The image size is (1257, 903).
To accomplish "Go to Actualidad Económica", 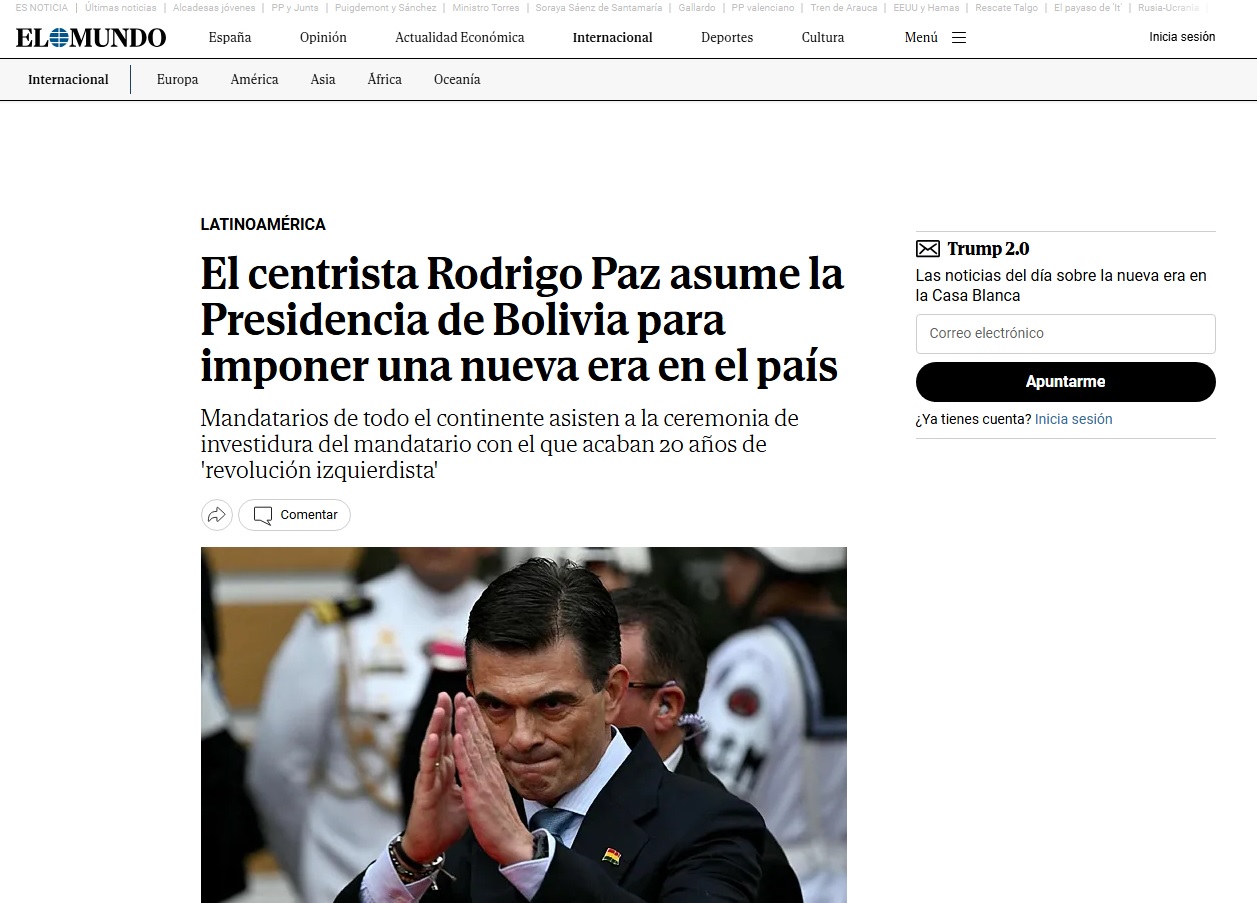I will [460, 38].
